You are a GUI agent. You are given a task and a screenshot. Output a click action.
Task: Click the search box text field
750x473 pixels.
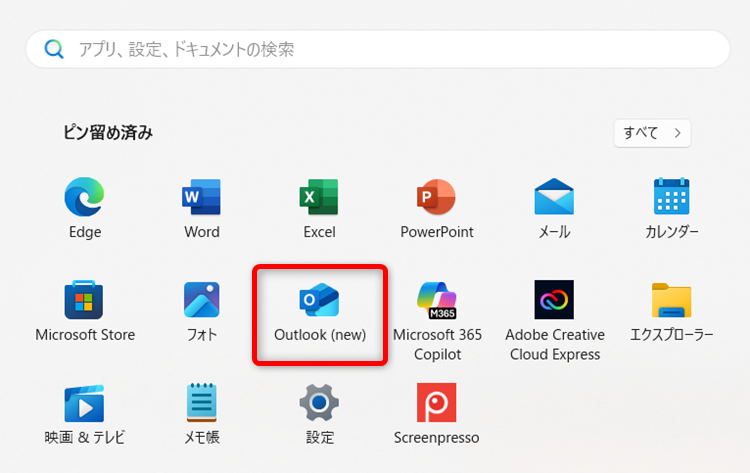click(390, 49)
